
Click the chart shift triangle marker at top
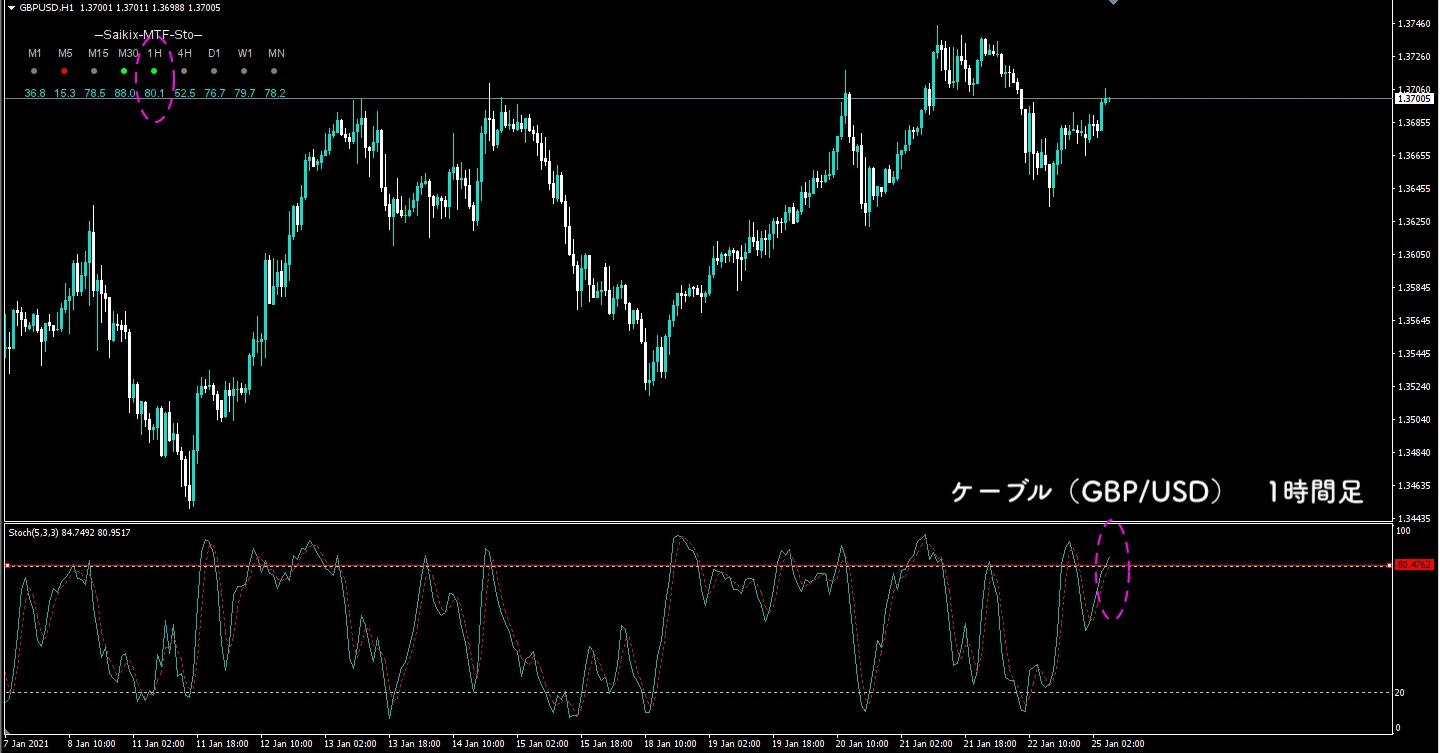(x=1113, y=3)
